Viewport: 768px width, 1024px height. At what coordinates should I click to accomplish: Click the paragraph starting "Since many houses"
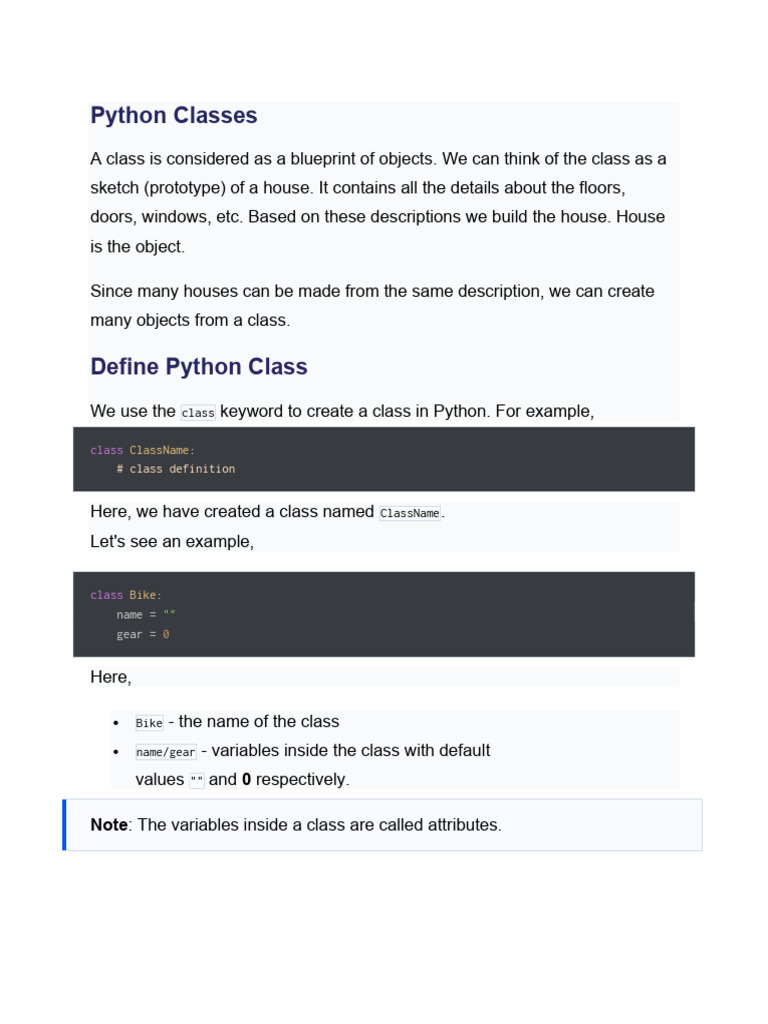pos(372,306)
